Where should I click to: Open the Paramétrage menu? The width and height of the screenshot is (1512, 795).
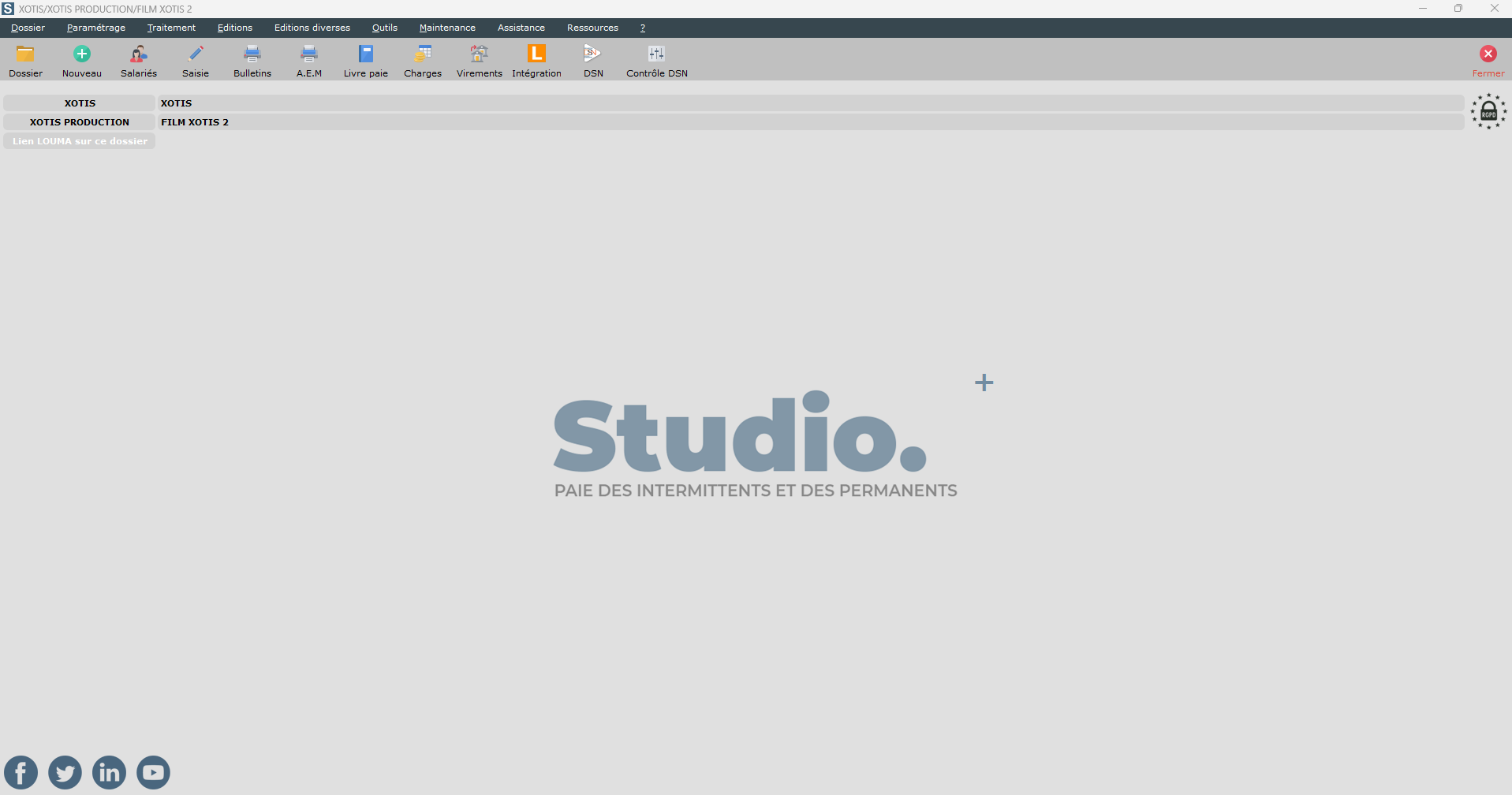(96, 28)
